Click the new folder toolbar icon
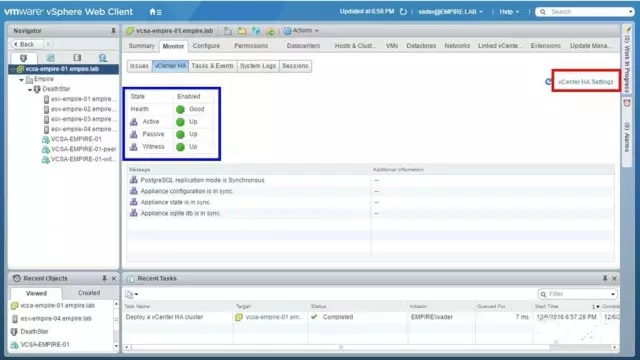This screenshot has width=640, height=360. click(242, 31)
